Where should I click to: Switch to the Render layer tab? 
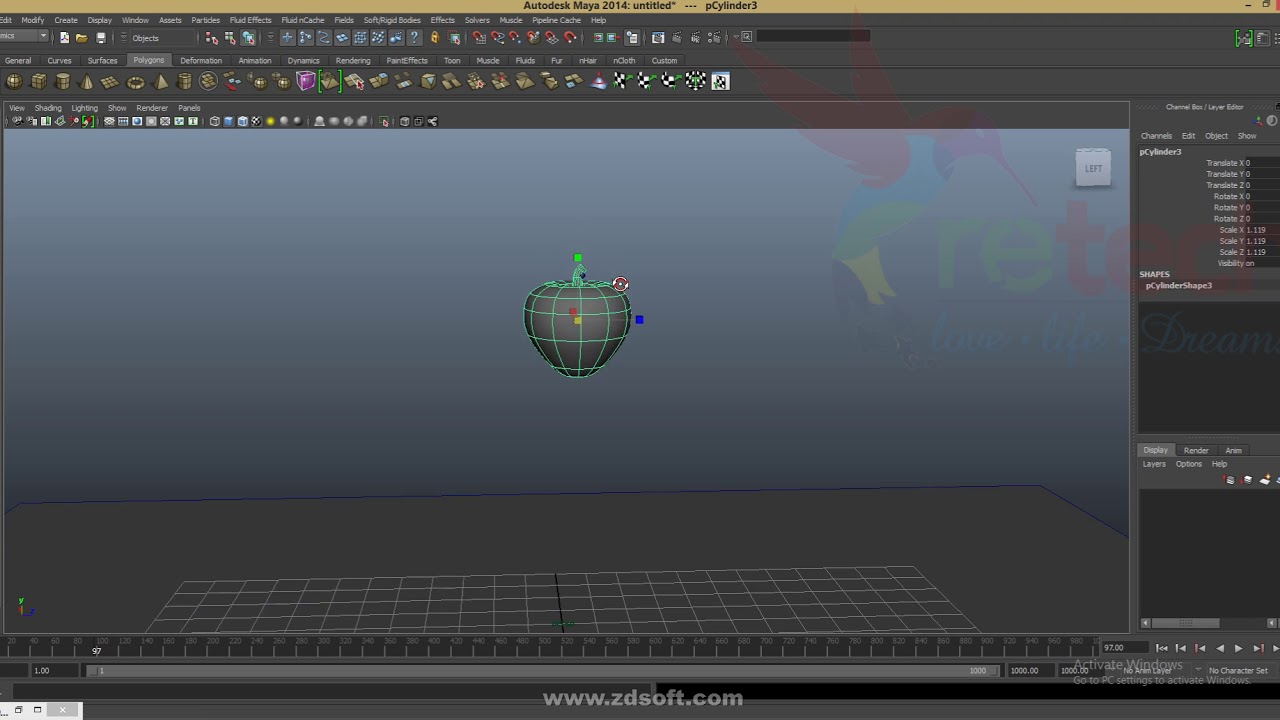click(1196, 451)
